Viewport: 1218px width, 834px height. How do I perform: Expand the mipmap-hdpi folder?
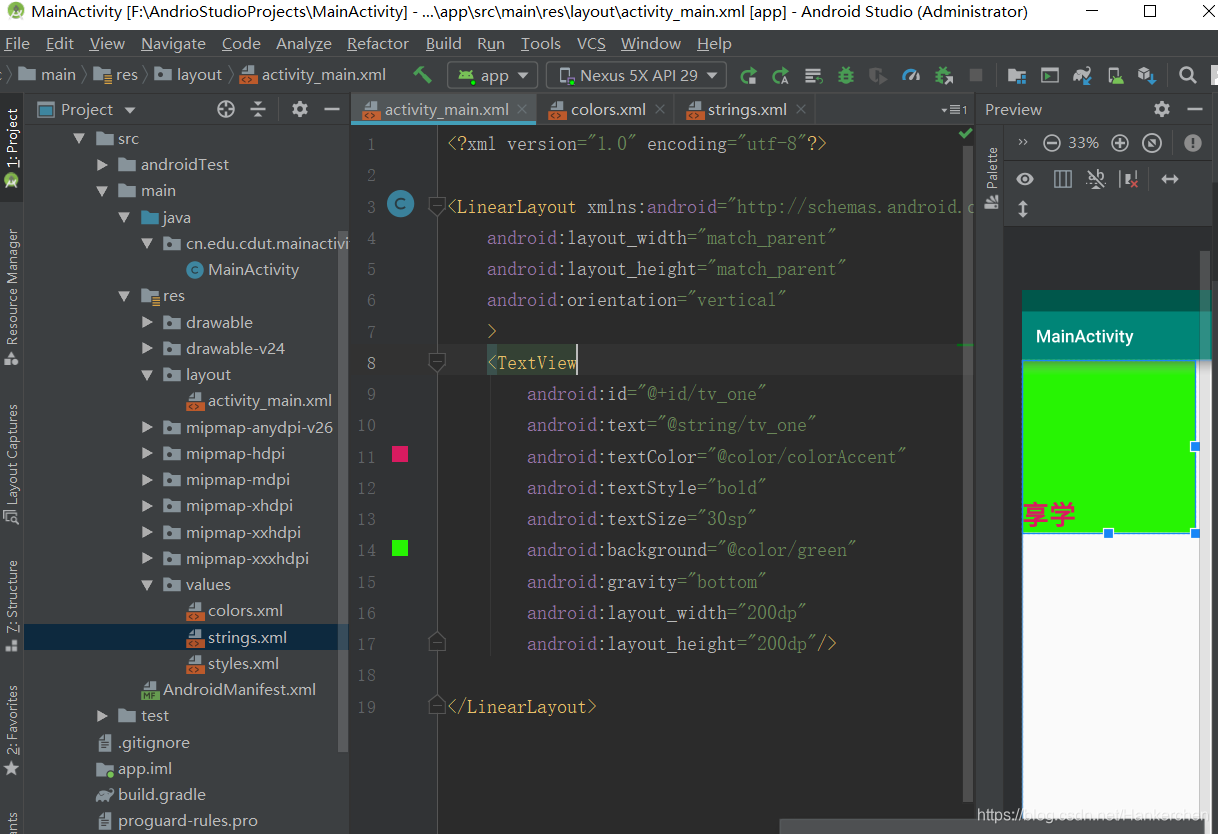[x=147, y=454]
